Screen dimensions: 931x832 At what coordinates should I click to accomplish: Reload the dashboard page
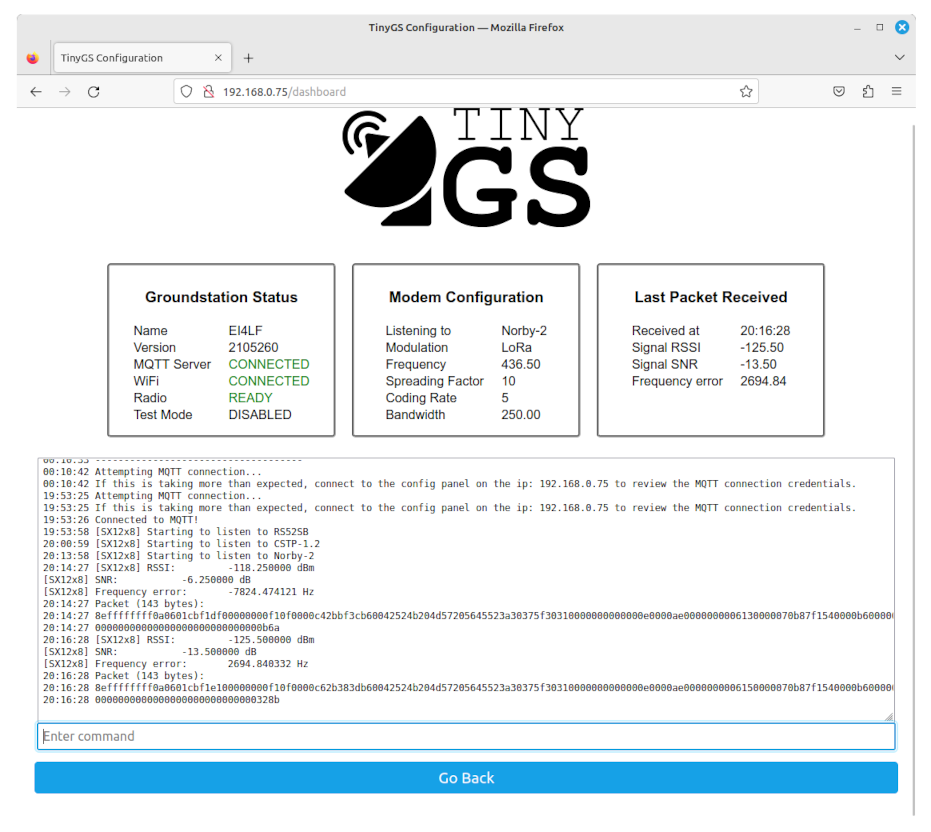pyautogui.click(x=94, y=92)
